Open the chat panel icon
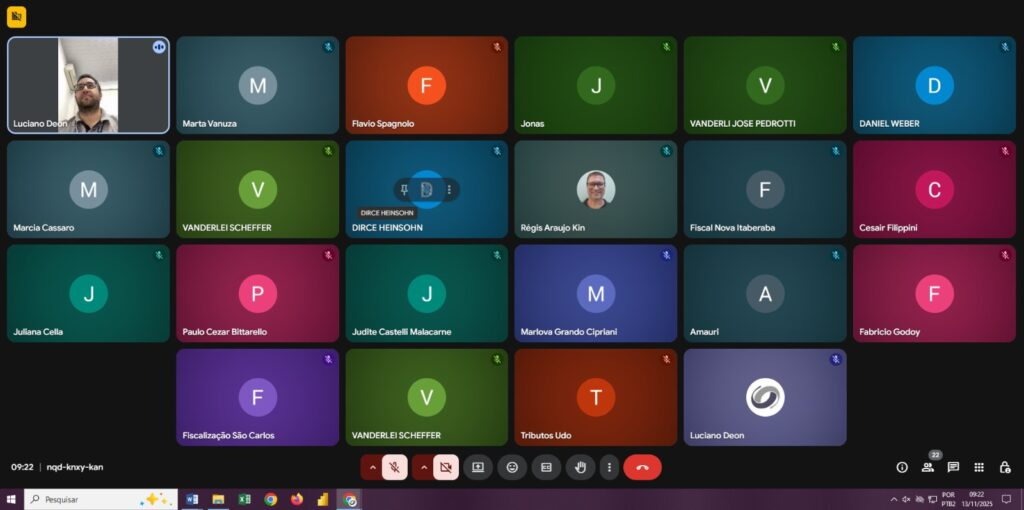Viewport: 1024px width, 510px height. (x=953, y=467)
